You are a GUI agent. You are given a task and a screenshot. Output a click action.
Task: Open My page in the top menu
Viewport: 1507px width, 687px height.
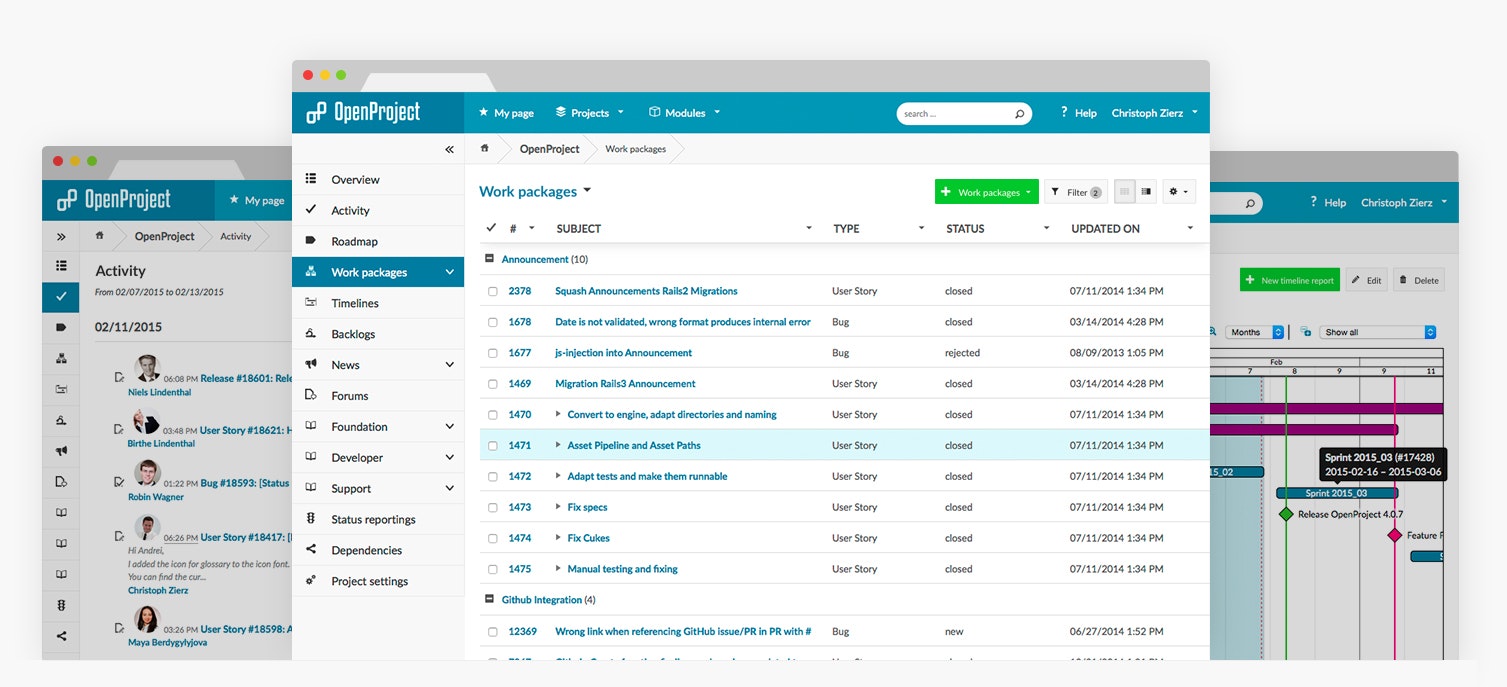pos(506,113)
